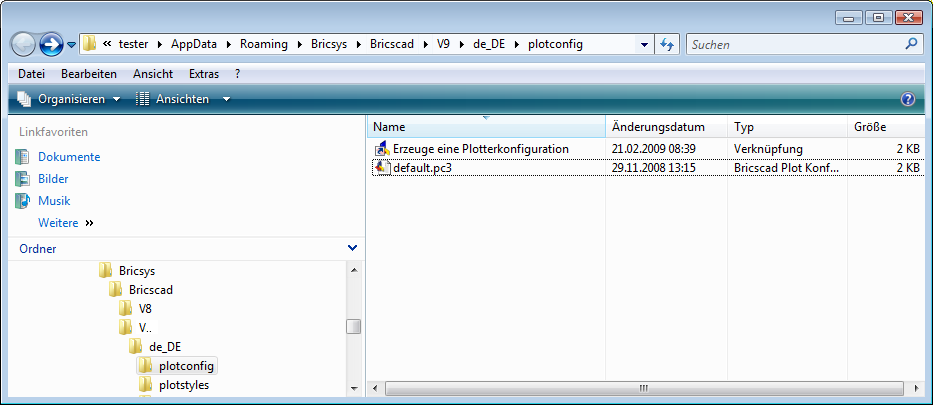The height and width of the screenshot is (405, 933).
Task: Open the Ansichten dropdown arrow
Action: point(226,99)
